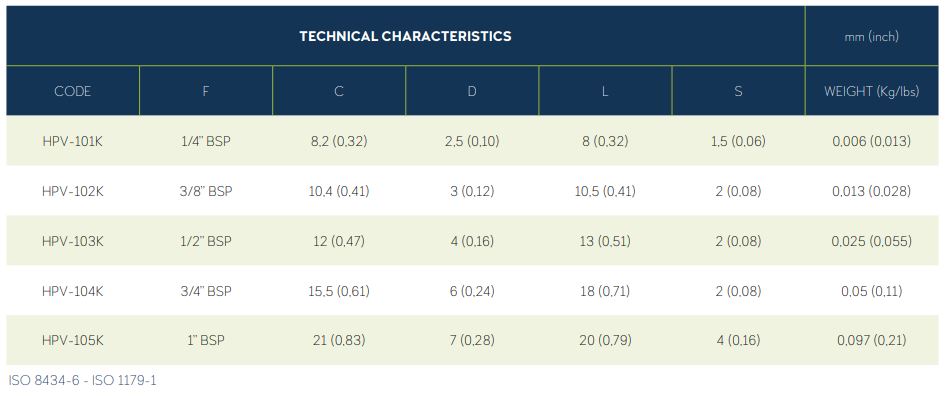This screenshot has width=951, height=396.
Task: Click product code HPV-105K
Action: tap(73, 341)
